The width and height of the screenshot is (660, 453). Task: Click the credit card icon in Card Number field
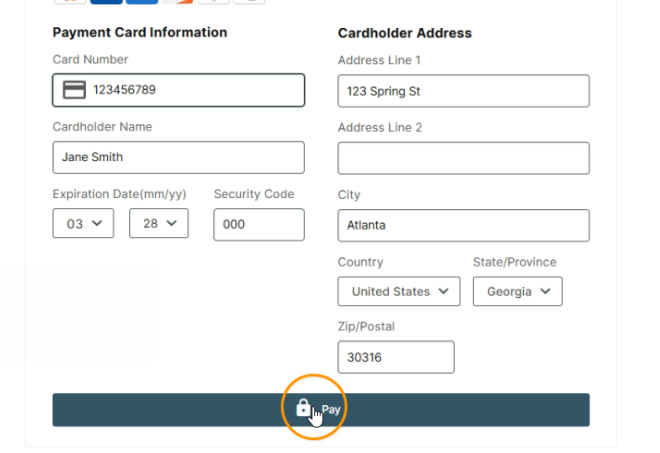[74, 90]
